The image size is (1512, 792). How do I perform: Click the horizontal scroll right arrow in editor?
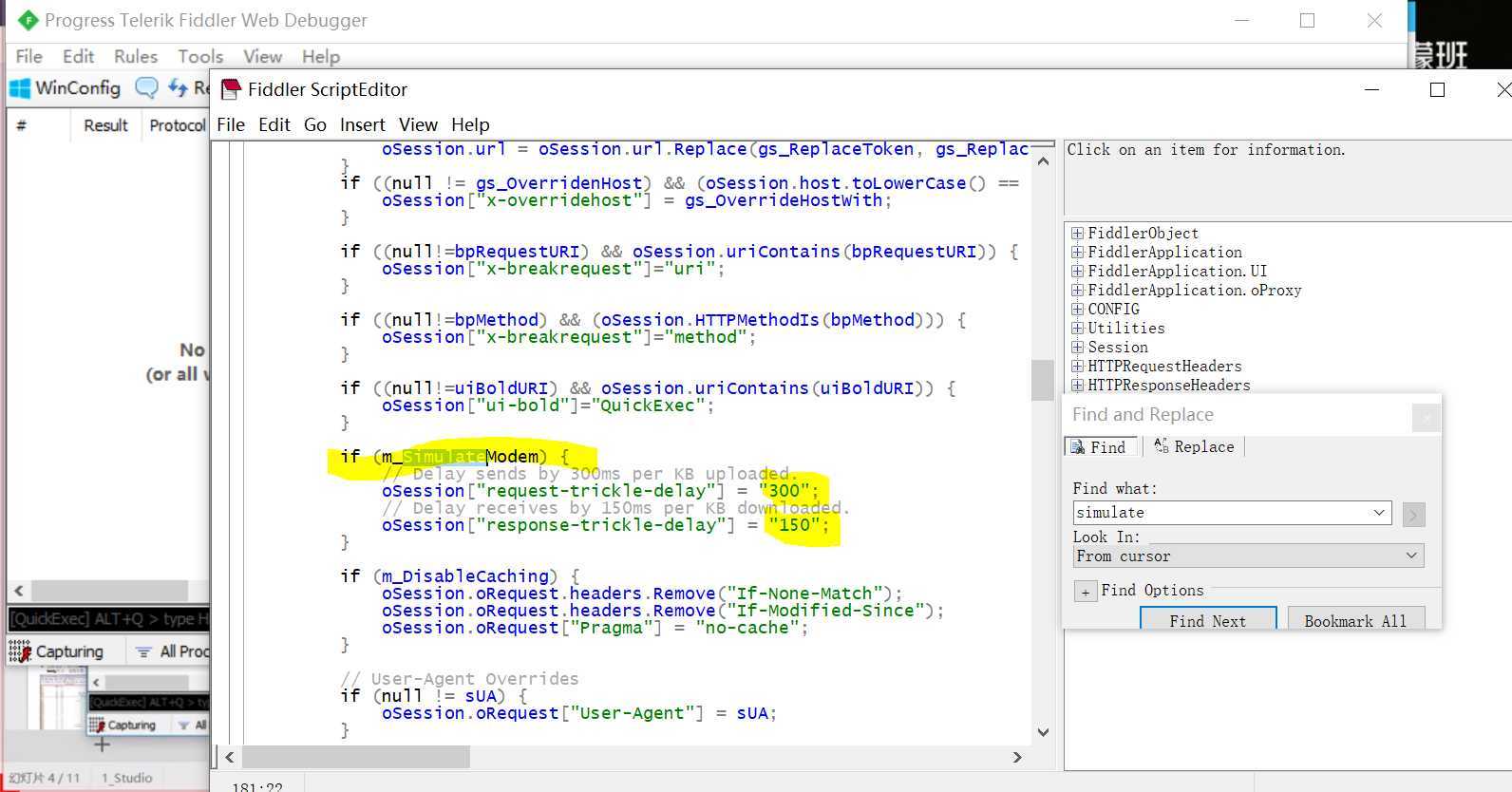click(1017, 757)
